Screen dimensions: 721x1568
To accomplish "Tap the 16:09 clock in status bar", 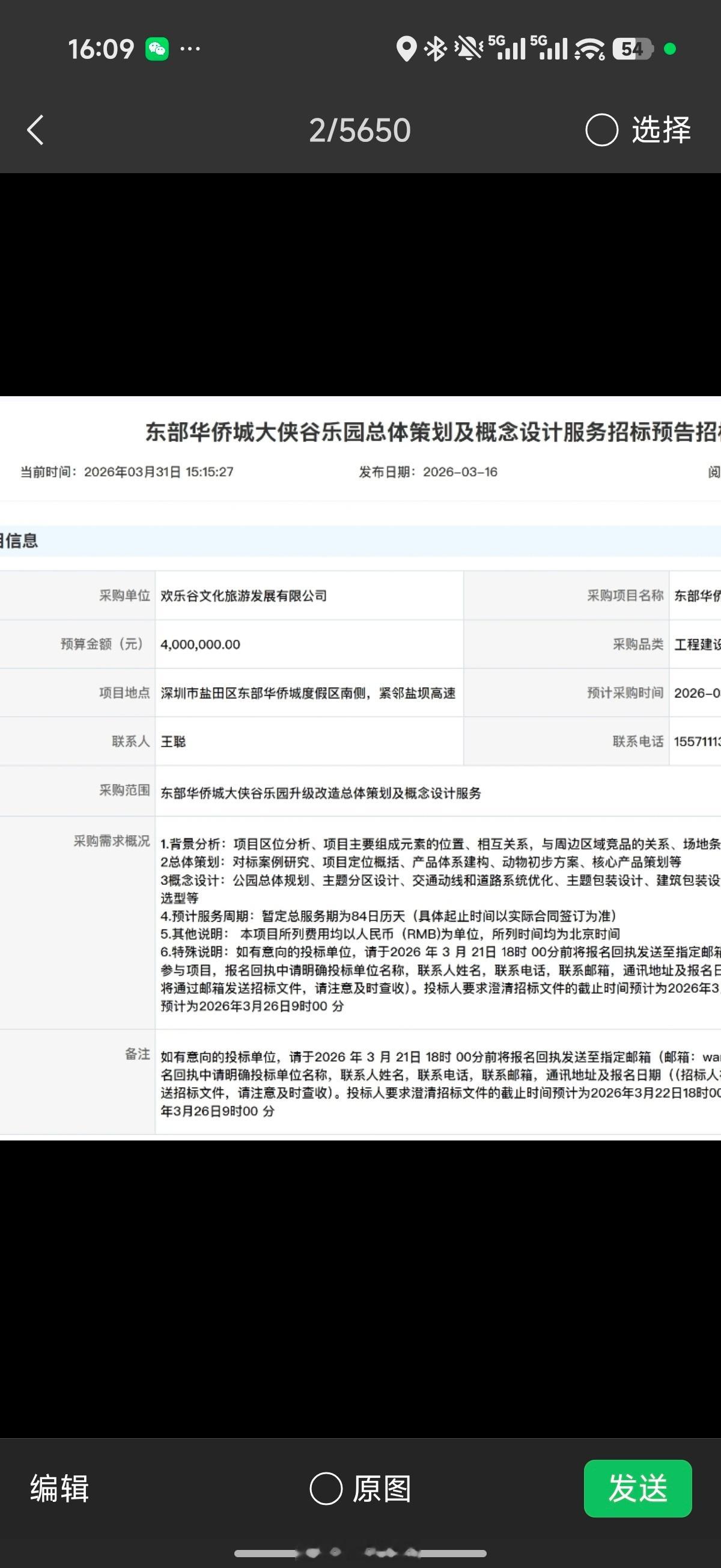I will (101, 49).
